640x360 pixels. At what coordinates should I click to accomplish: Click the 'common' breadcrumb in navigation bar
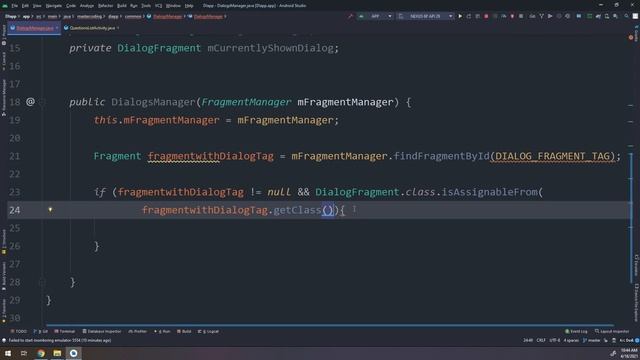click(133, 17)
